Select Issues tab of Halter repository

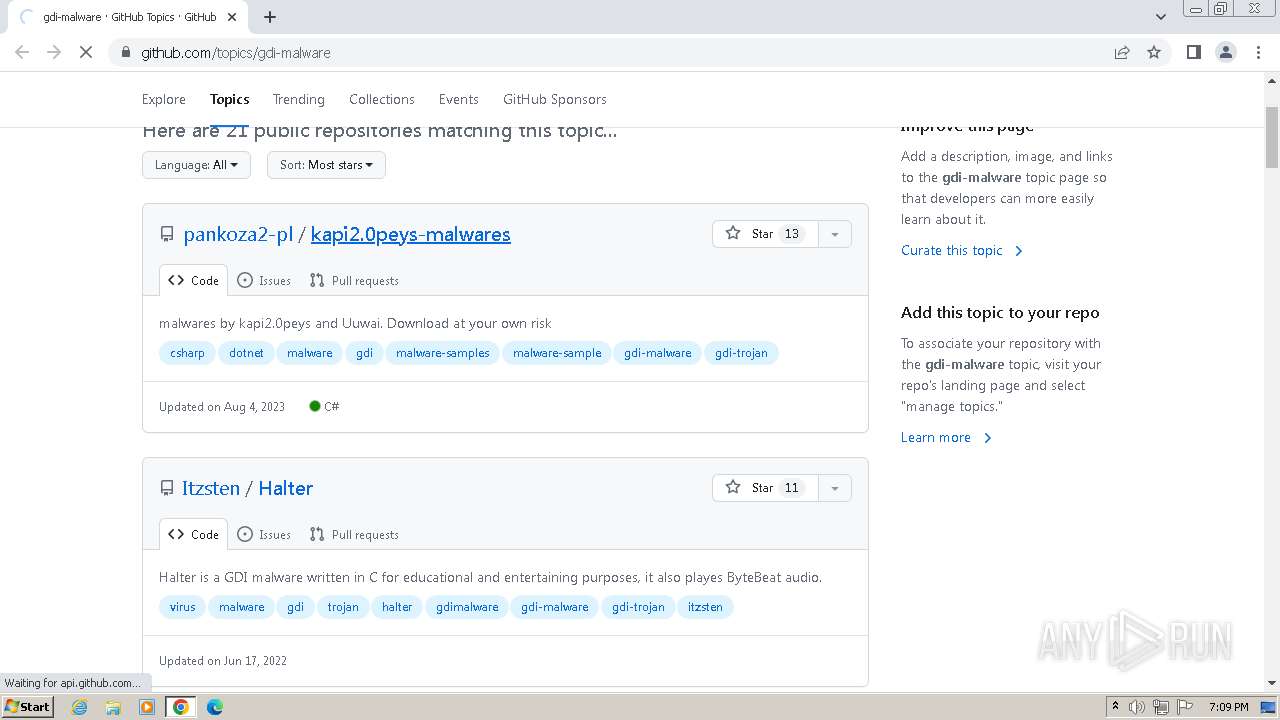pyautogui.click(x=264, y=535)
